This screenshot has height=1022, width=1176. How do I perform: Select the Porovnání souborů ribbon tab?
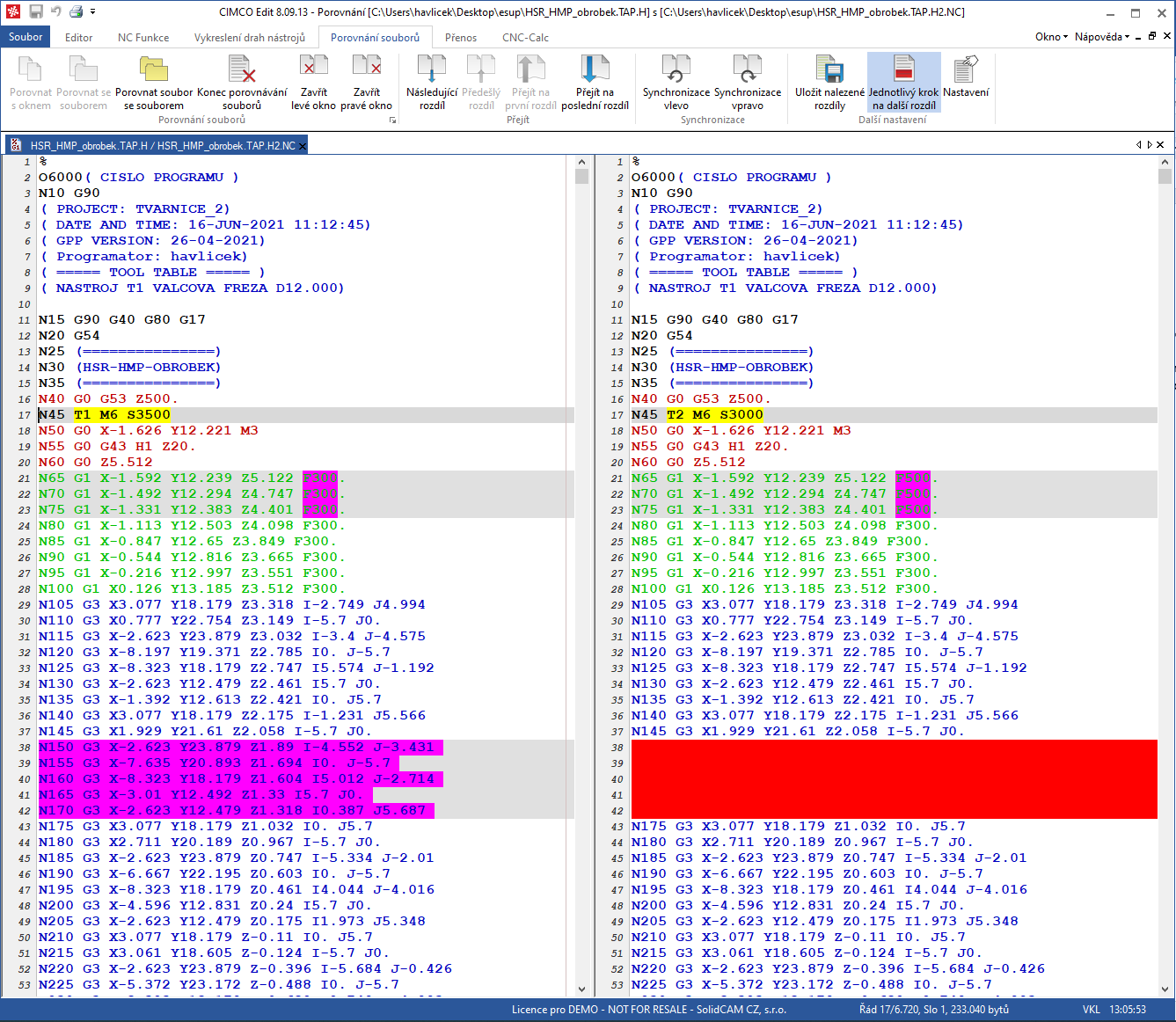coord(375,38)
